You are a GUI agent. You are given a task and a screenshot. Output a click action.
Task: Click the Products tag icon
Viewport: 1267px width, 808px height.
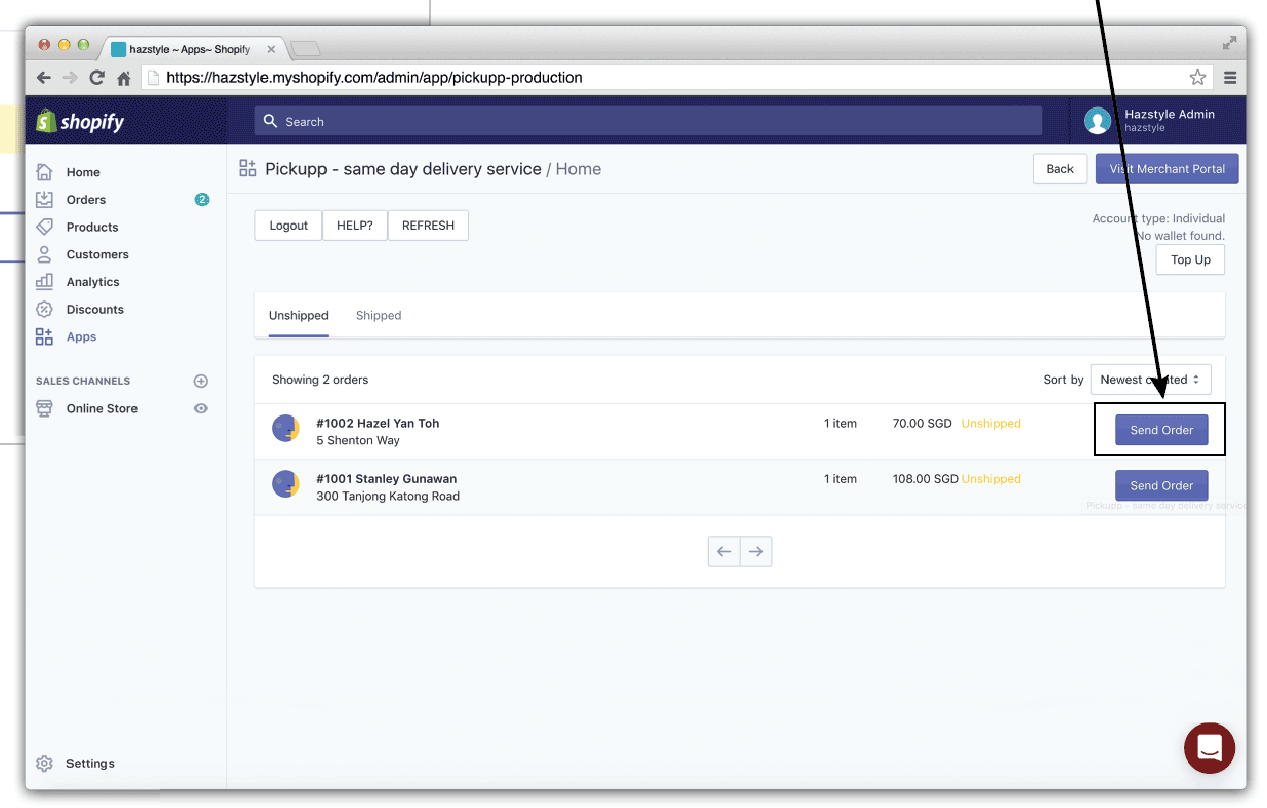click(44, 227)
